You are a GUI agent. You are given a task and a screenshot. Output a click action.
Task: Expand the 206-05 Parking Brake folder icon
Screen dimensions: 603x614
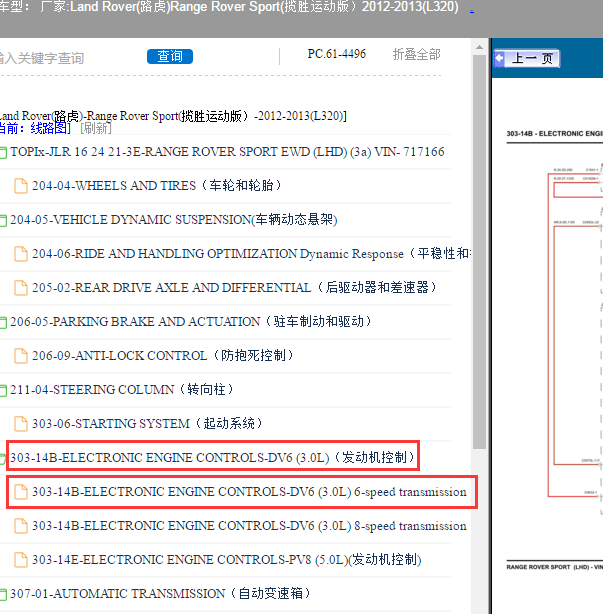coord(3,322)
